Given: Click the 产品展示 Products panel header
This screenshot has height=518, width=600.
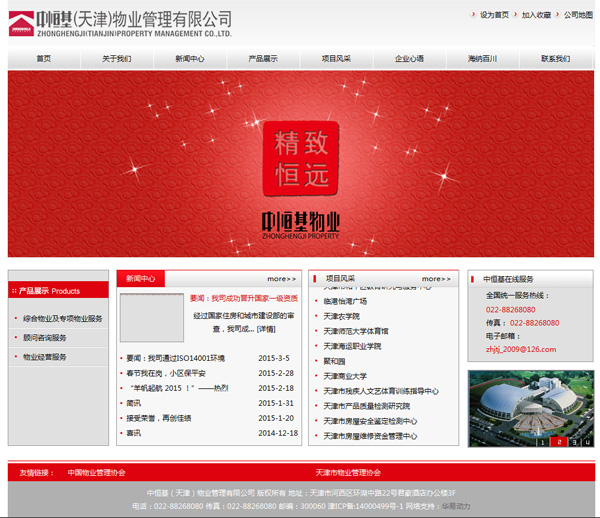Looking at the screenshot, I should coord(59,290).
